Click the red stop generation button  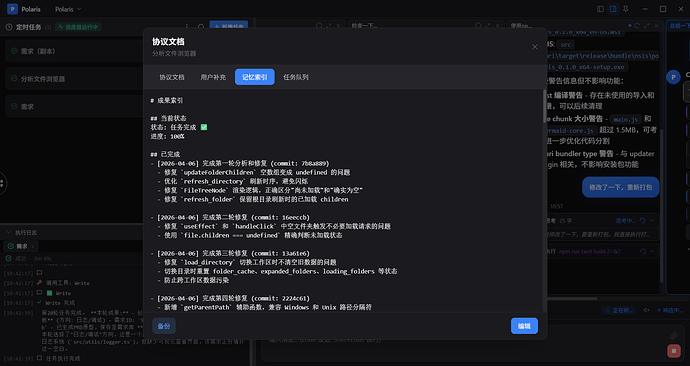[673, 351]
